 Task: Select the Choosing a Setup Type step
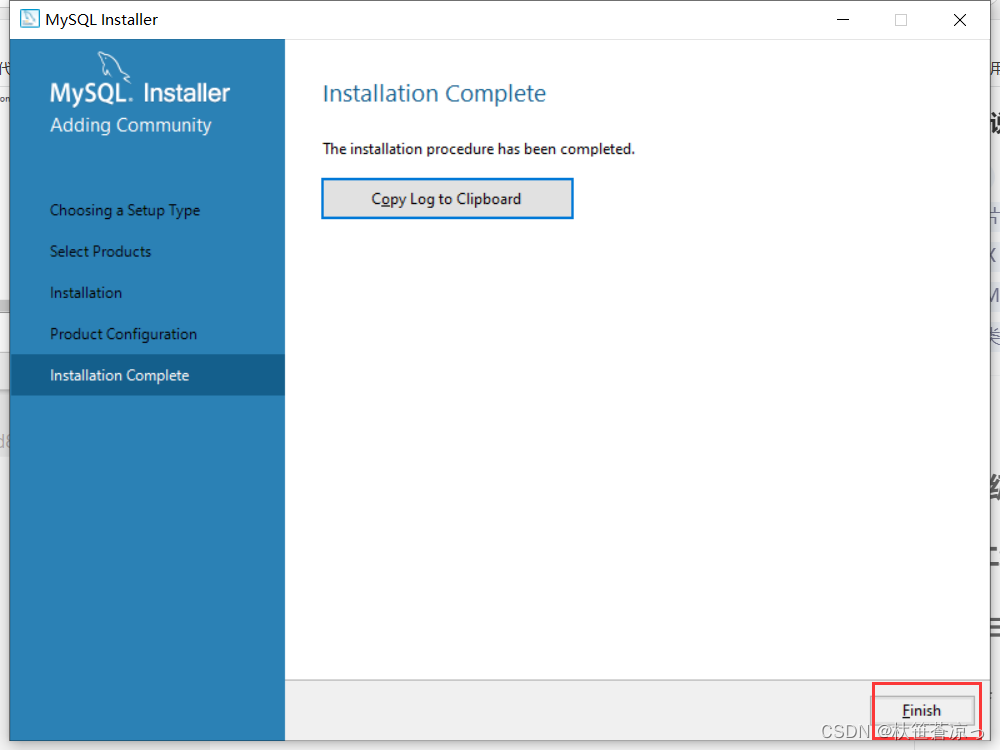tap(125, 210)
